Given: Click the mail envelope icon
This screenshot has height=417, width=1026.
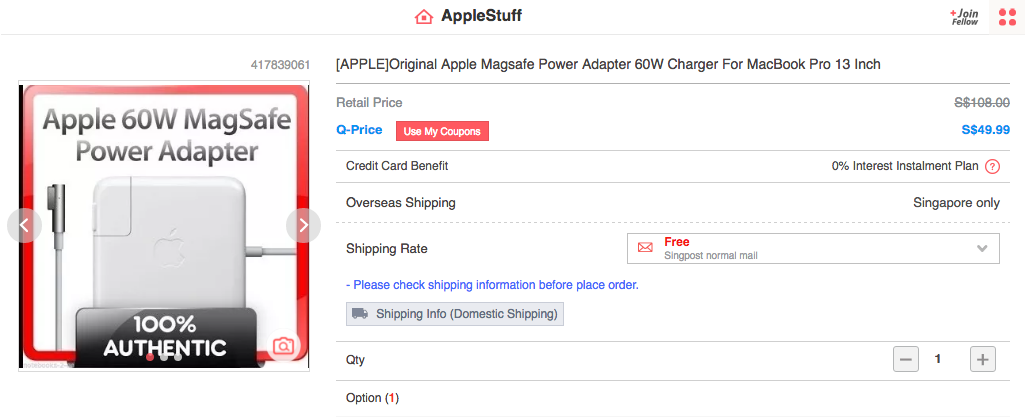Looking at the screenshot, I should [645, 247].
